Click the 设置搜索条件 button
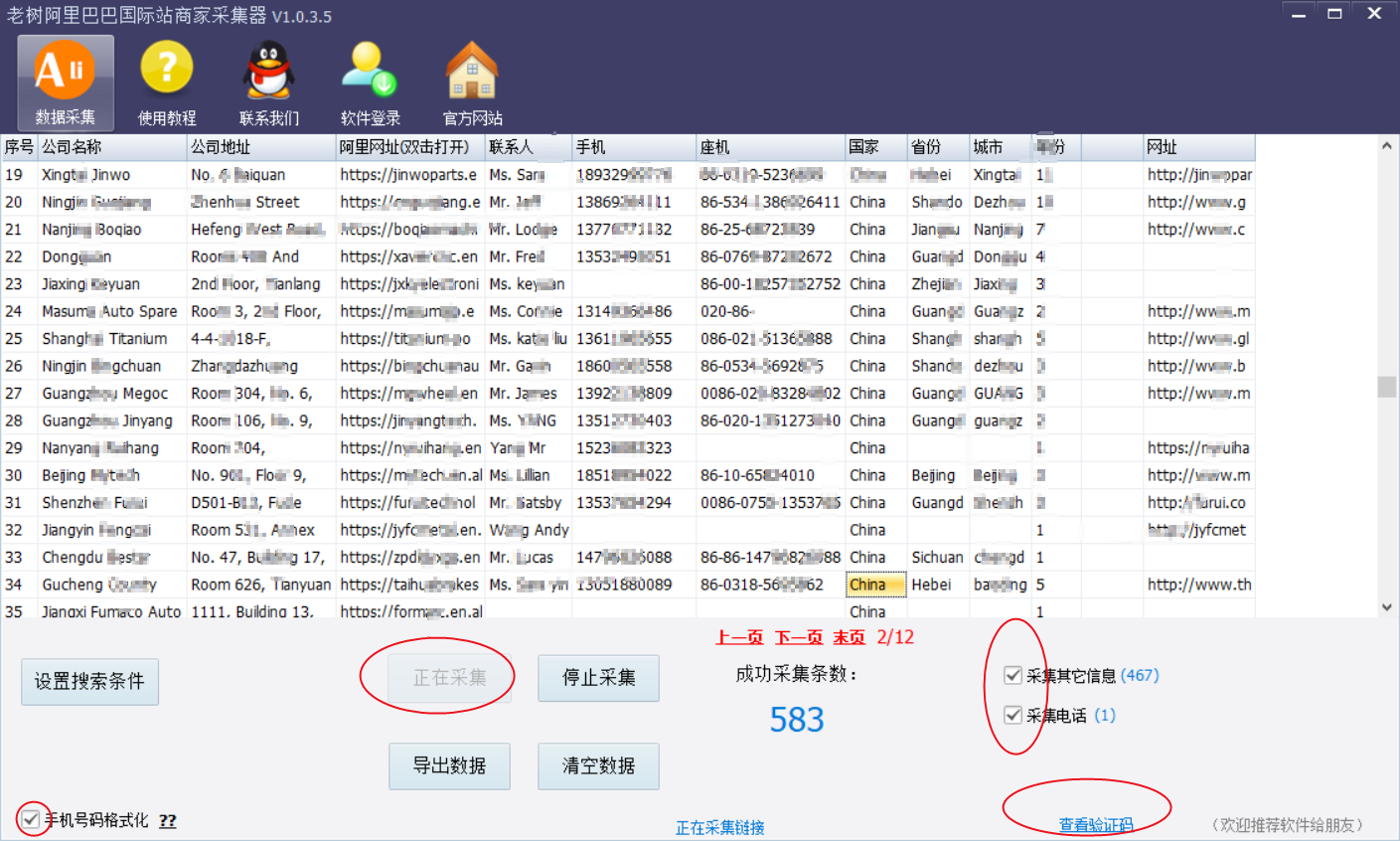Viewport: 1400px width, 841px height. click(x=89, y=682)
